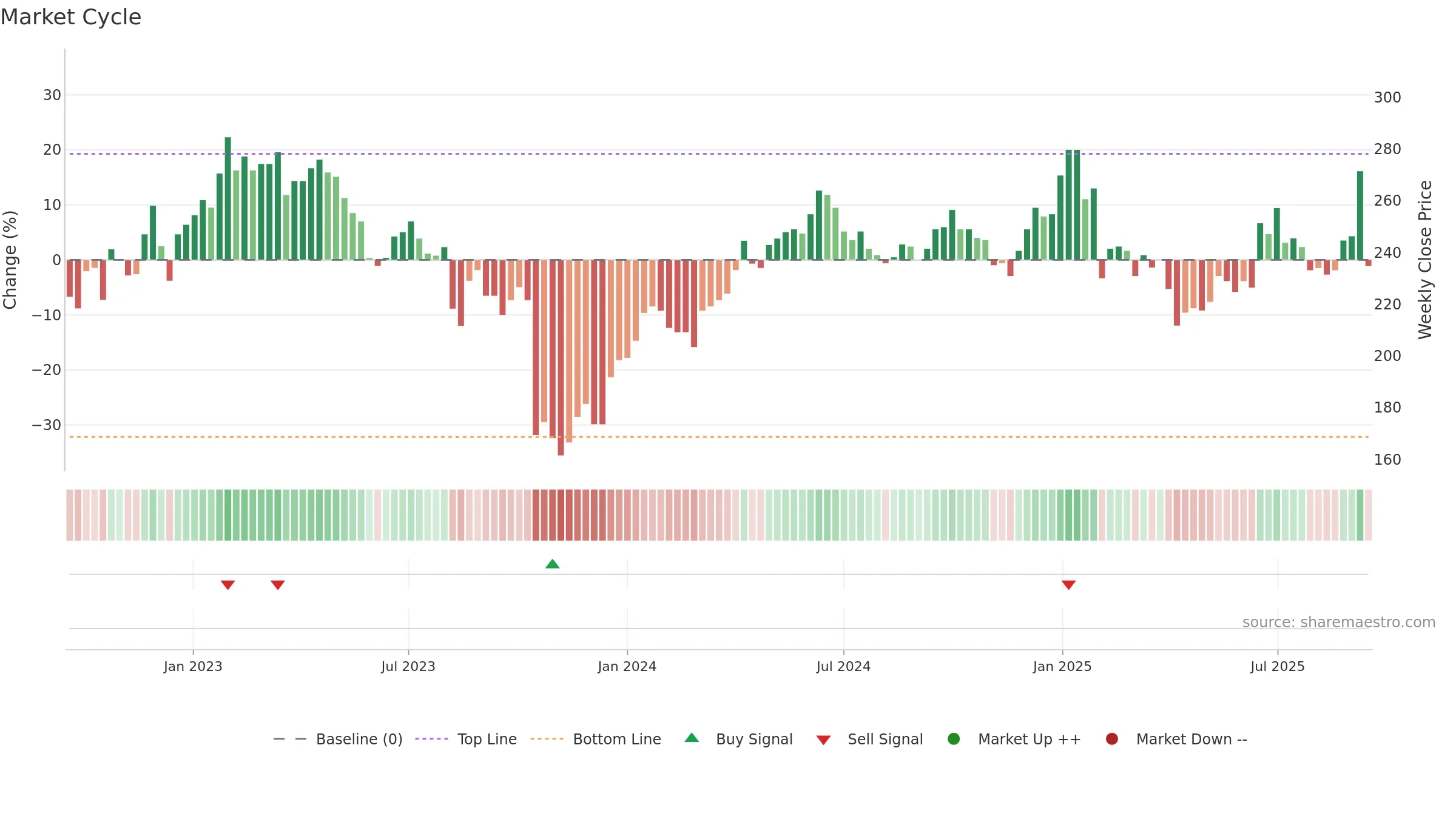Toggle the Sell Signal legend label
1456x819 pixels.
(885, 739)
